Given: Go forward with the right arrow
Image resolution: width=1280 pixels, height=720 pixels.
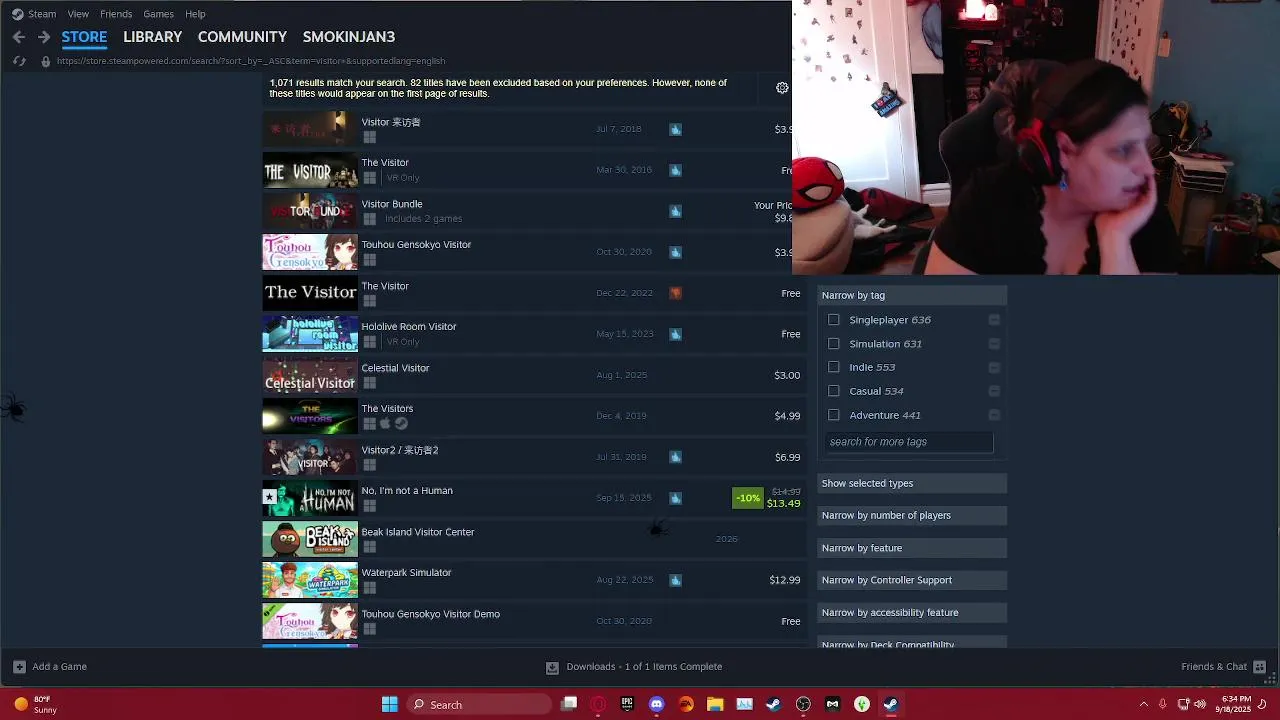Looking at the screenshot, I should pyautogui.click(x=44, y=37).
